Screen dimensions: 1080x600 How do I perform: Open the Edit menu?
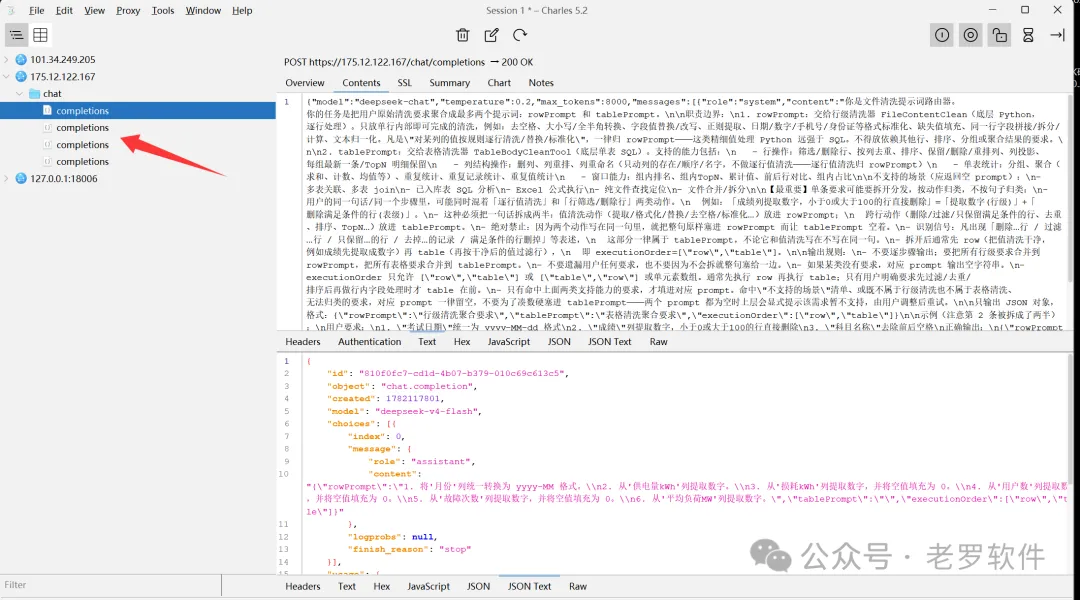coord(64,10)
